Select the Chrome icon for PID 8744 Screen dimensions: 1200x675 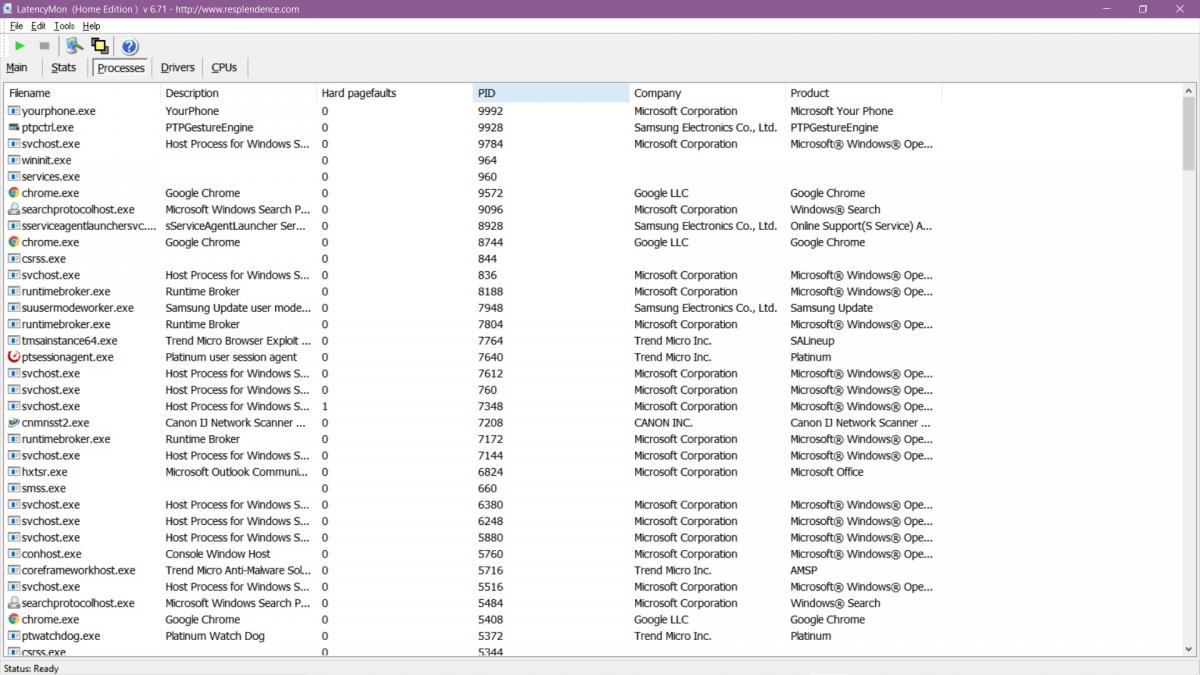14,242
